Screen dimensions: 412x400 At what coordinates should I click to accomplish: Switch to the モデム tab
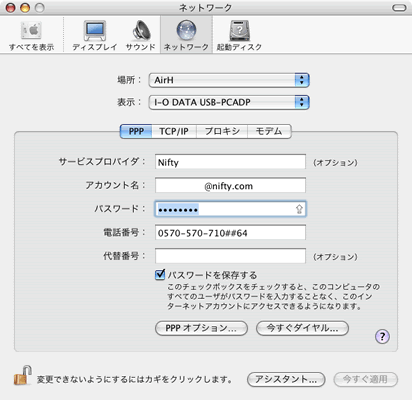[269, 131]
